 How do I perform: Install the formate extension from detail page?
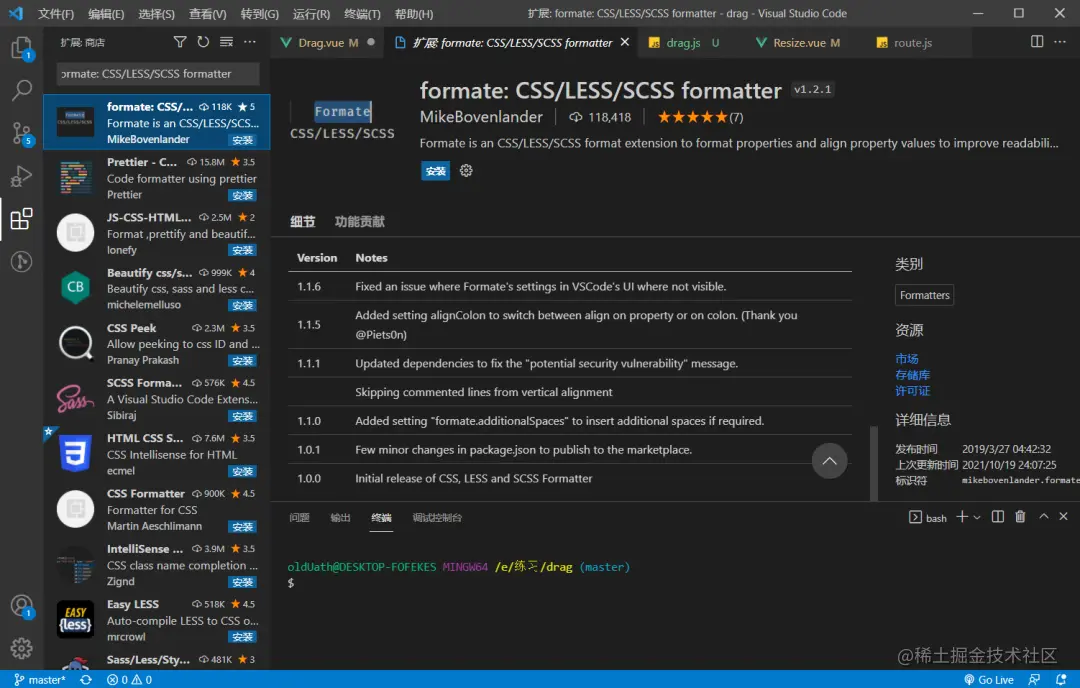coord(435,171)
